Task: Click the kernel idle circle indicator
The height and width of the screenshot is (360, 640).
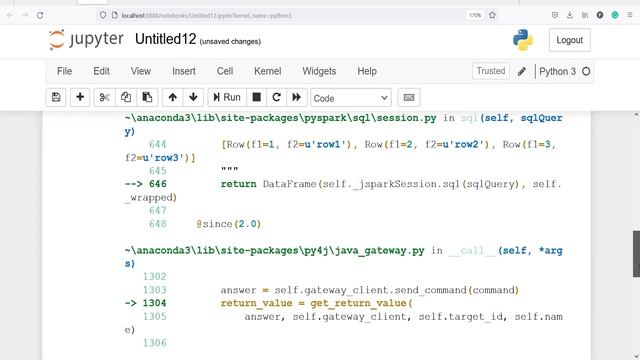Action: pos(586,71)
